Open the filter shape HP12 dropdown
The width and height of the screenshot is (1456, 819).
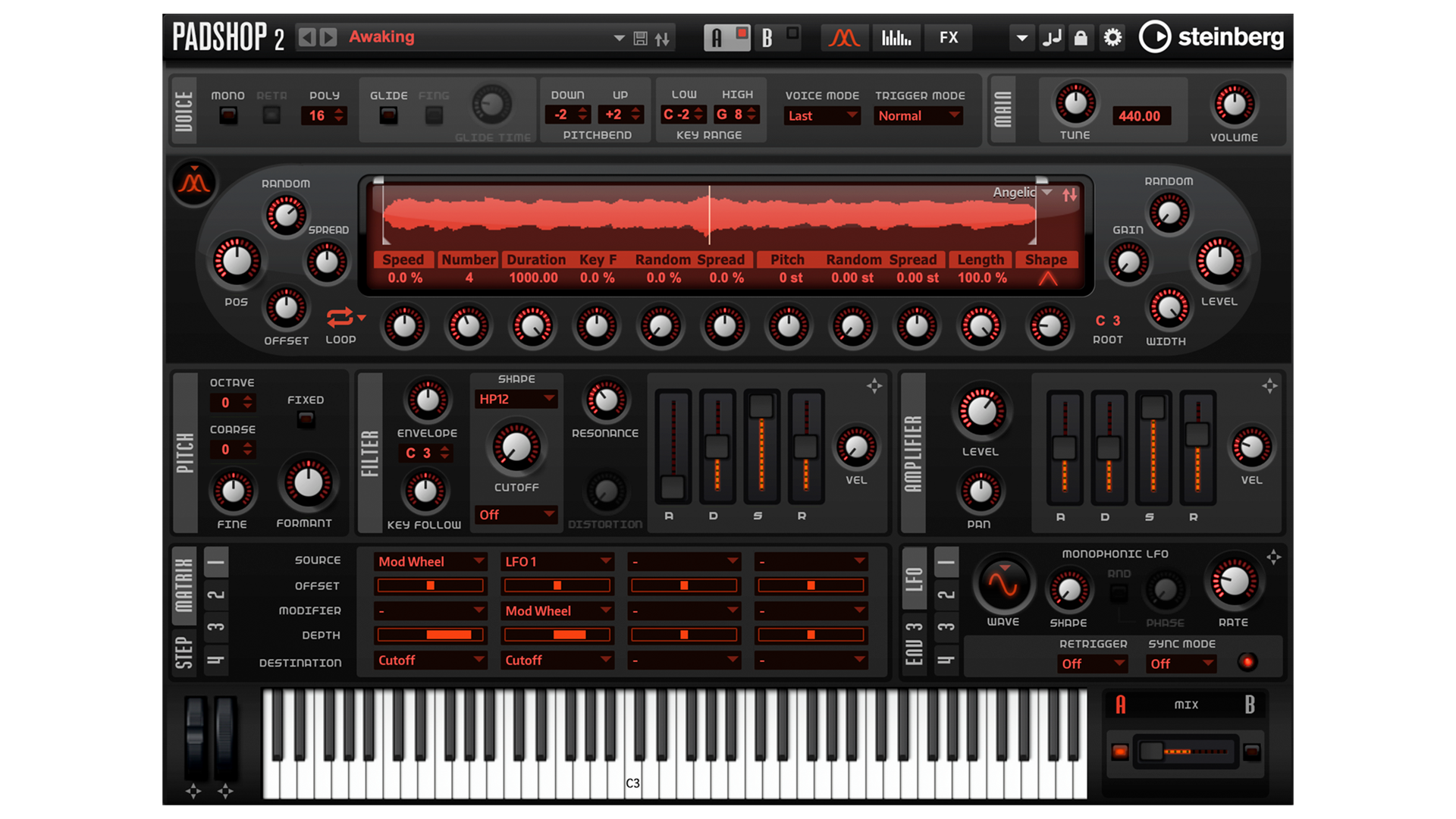[x=516, y=399]
